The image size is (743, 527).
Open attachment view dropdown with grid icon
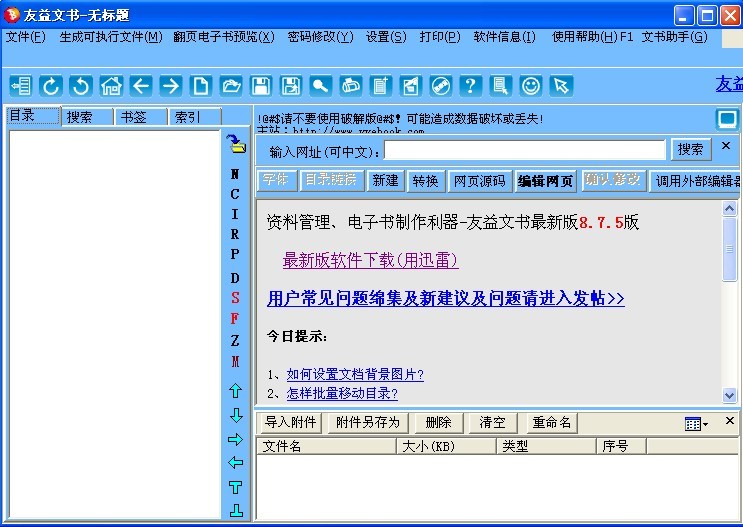click(x=696, y=424)
